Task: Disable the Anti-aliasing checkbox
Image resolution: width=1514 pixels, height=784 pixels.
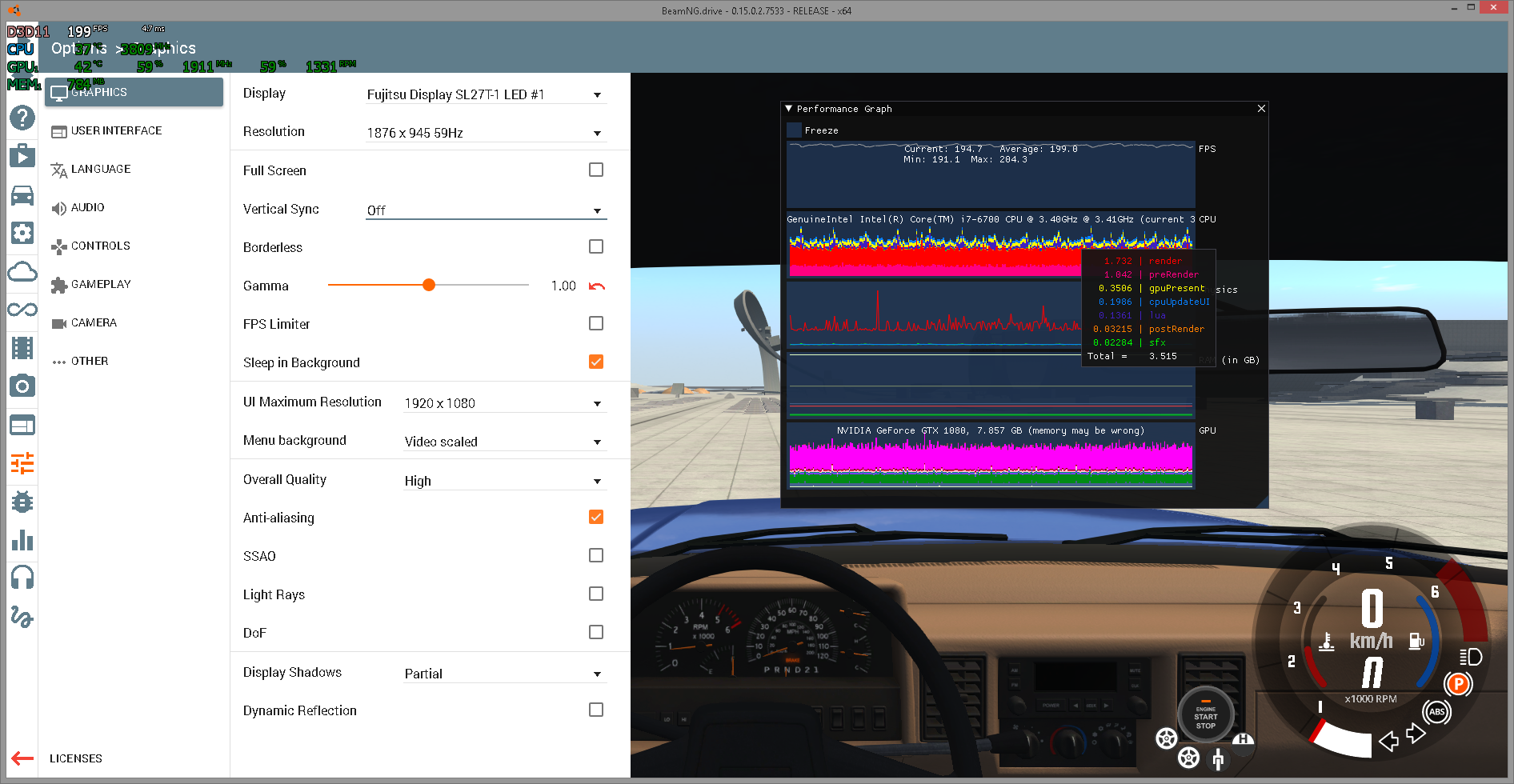Action: 596,517
